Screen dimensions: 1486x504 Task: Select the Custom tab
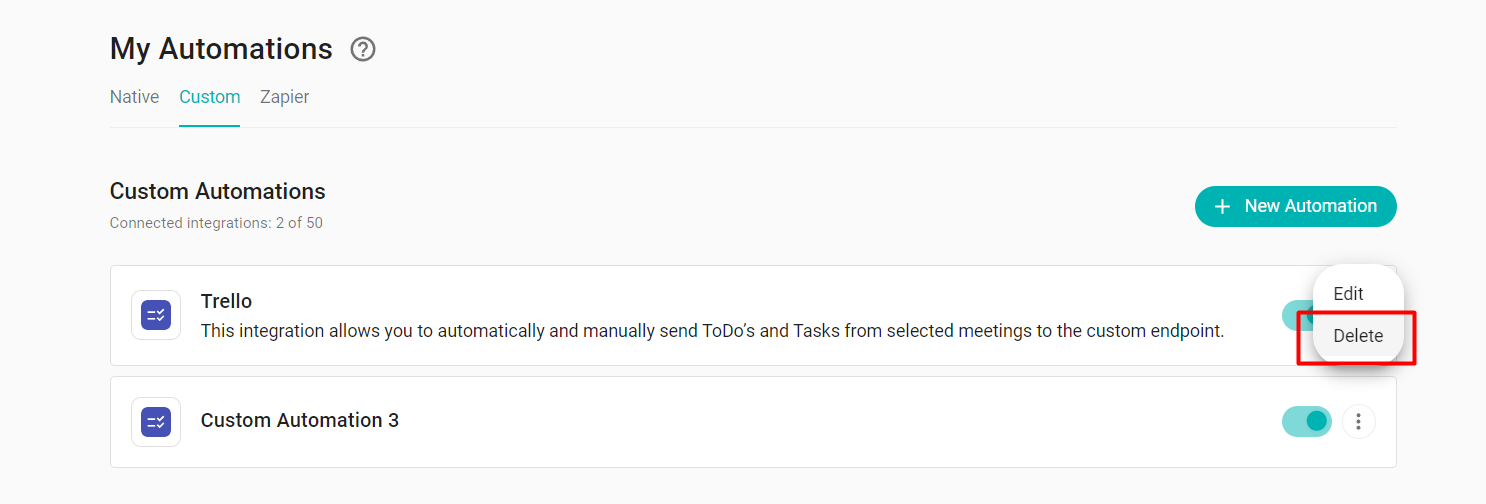tap(210, 97)
